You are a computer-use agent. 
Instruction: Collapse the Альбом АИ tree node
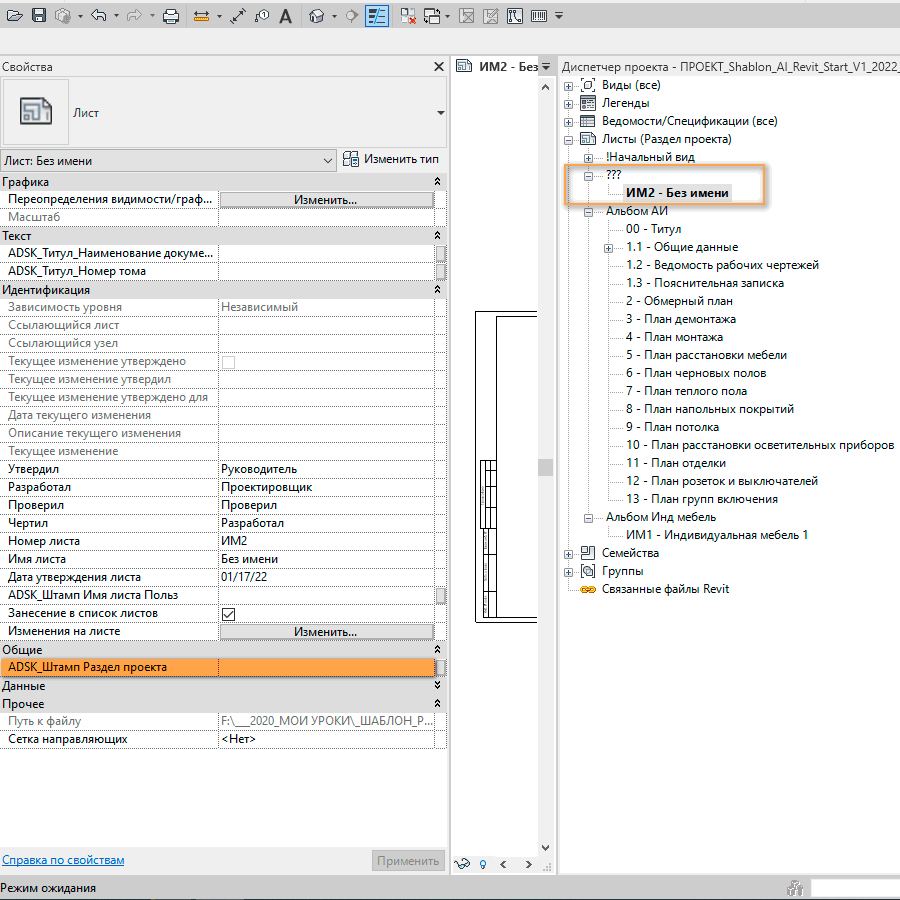coord(588,212)
